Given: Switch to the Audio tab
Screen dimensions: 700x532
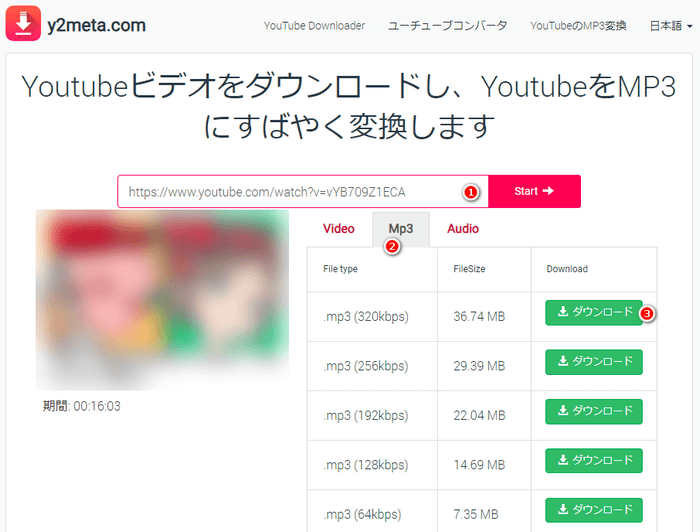Looking at the screenshot, I should (x=463, y=229).
